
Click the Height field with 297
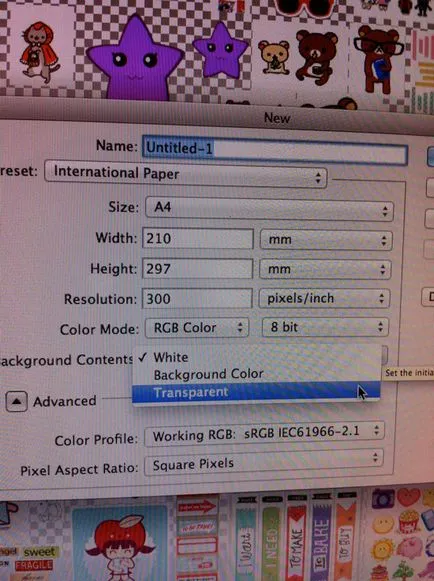(x=198, y=269)
